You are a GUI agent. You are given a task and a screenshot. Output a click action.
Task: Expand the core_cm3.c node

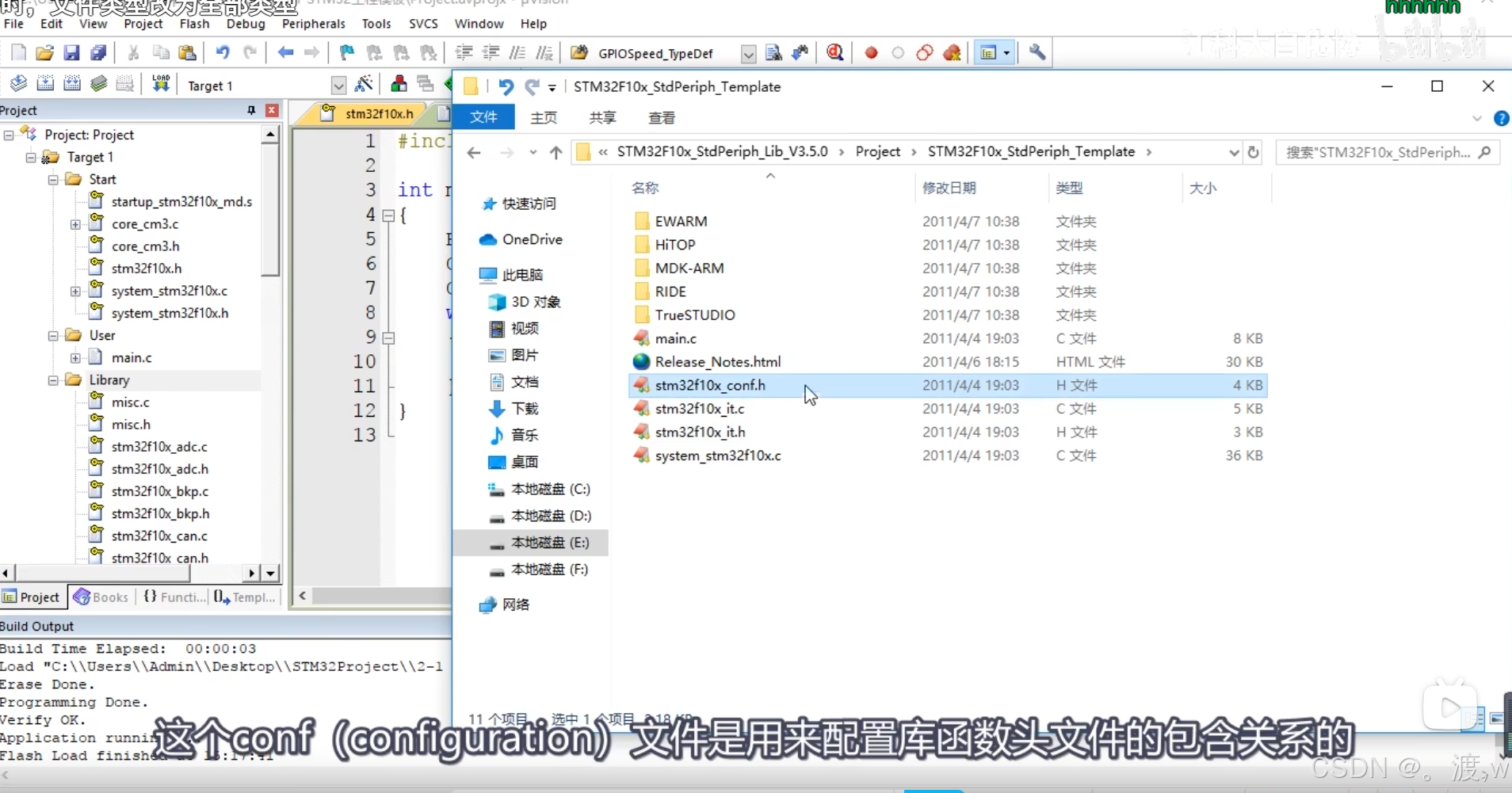(x=75, y=224)
